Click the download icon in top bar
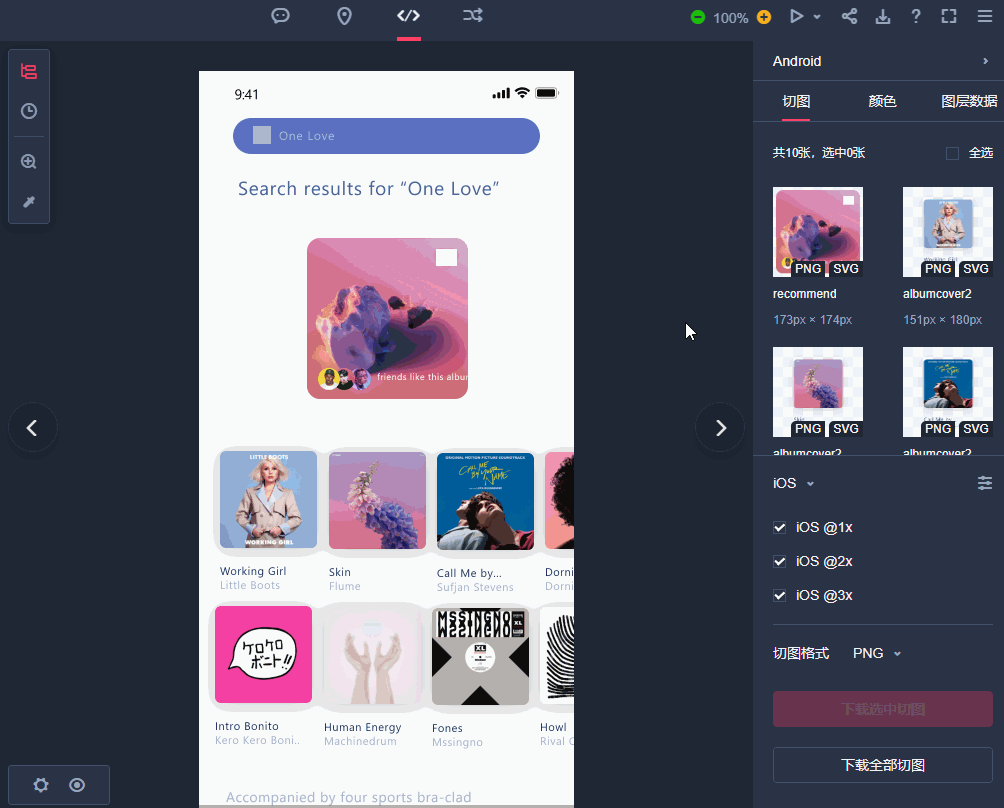The image size is (1004, 808). pos(883,17)
